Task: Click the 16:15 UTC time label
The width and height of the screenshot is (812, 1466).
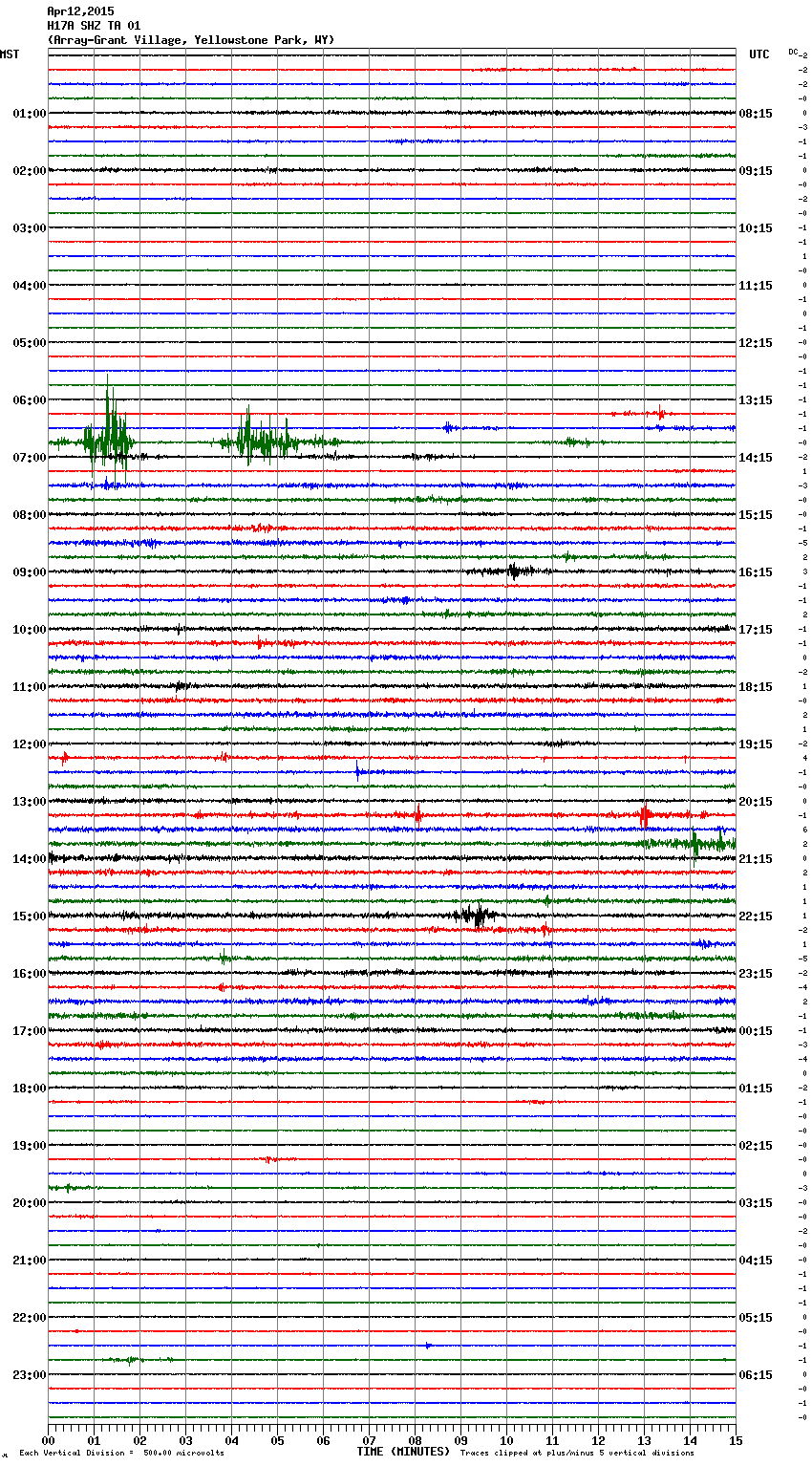Action: (x=756, y=572)
